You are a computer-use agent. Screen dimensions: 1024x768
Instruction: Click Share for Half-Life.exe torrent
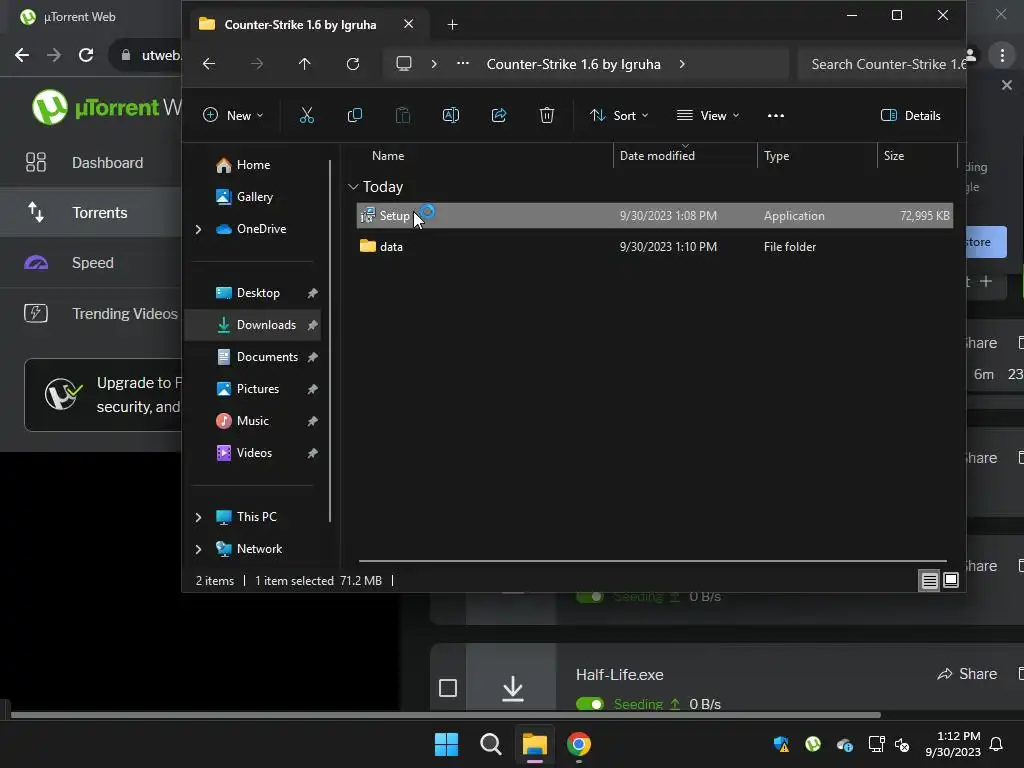pyautogui.click(x=967, y=674)
